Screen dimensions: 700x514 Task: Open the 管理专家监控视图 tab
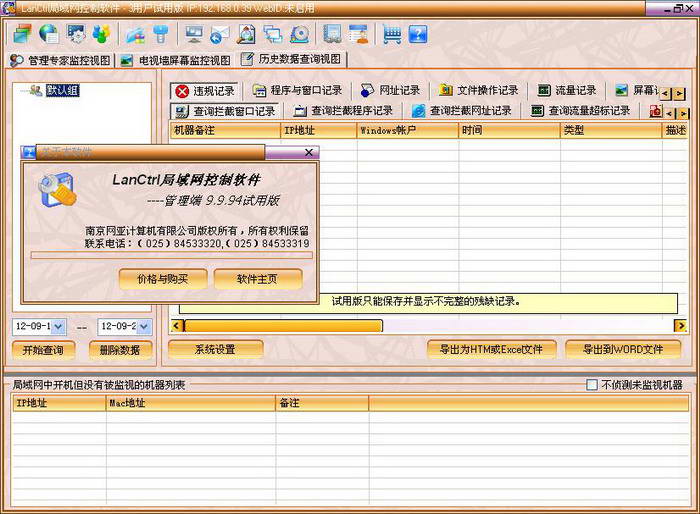click(x=61, y=60)
